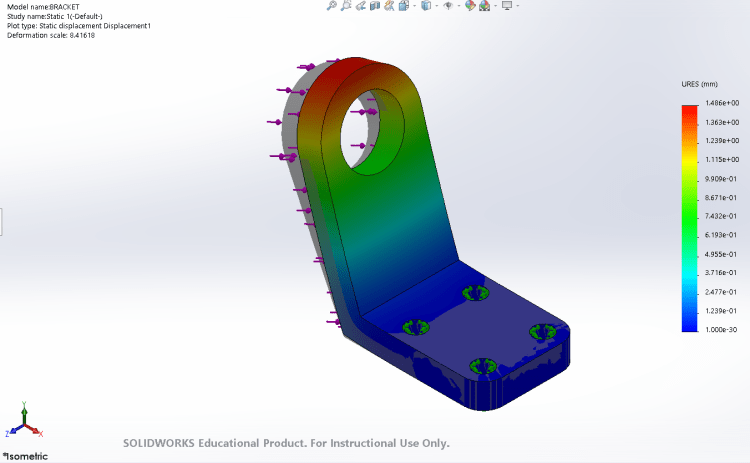
Task: Open the Display Style dropdown arrow
Action: point(436,6)
